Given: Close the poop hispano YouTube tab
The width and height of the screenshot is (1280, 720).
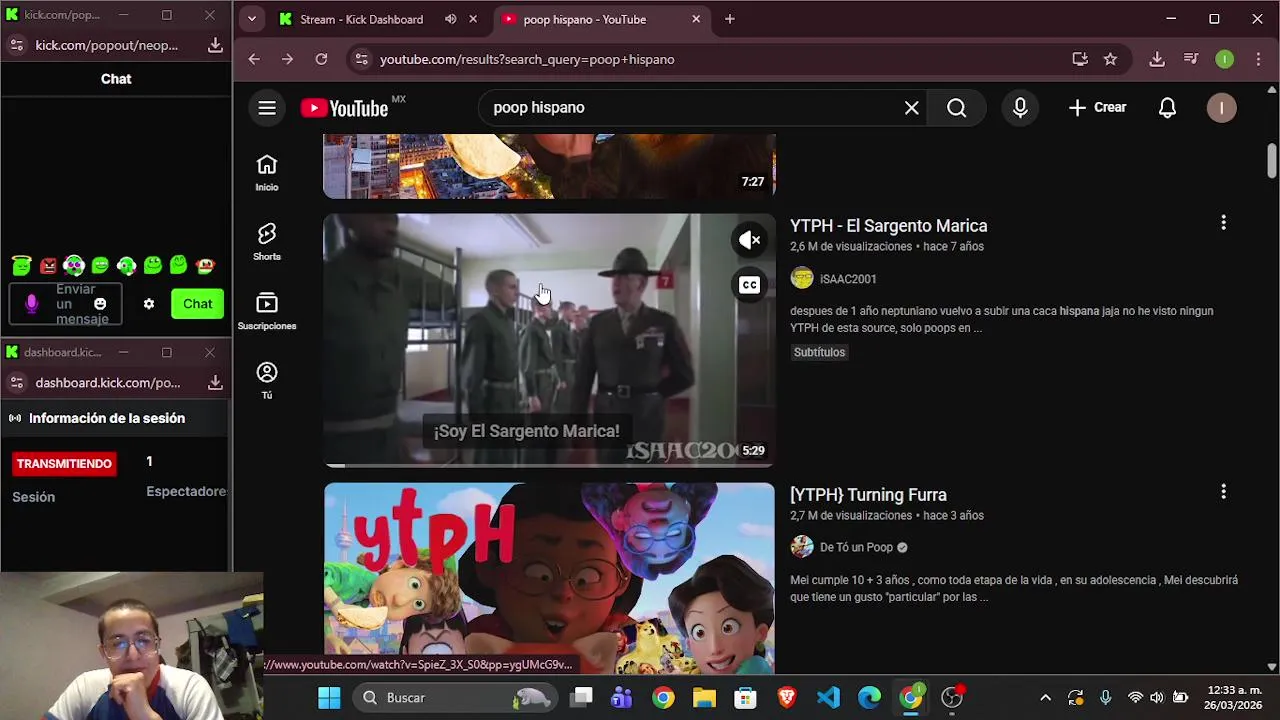Looking at the screenshot, I should click(x=696, y=19).
